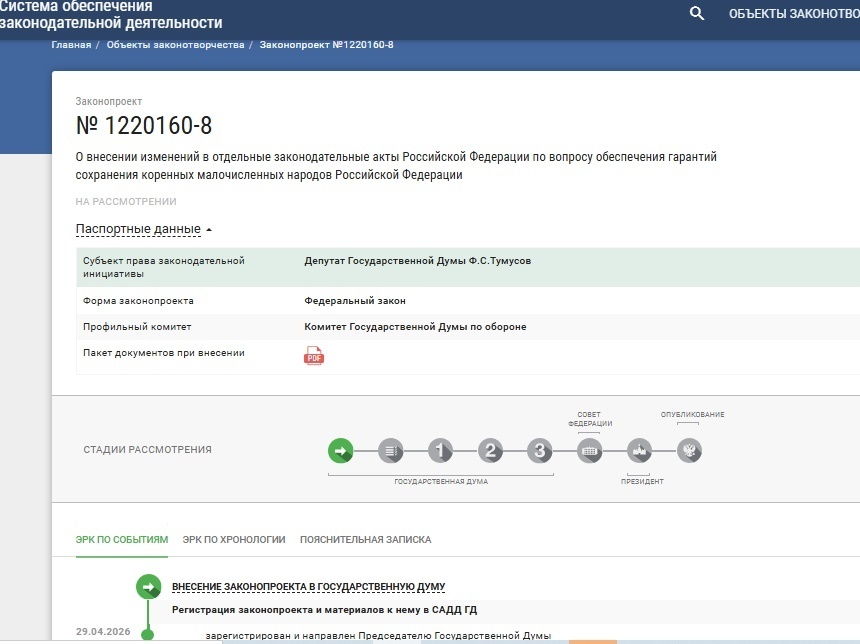Click the Субъект права законодательной инициативы label
This screenshot has height=644, width=860.
pyautogui.click(x=163, y=267)
